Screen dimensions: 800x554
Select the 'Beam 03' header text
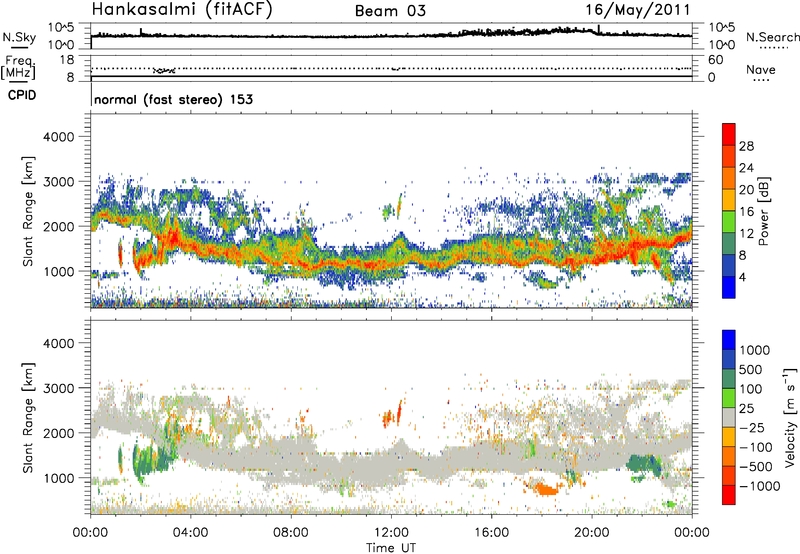tap(390, 11)
